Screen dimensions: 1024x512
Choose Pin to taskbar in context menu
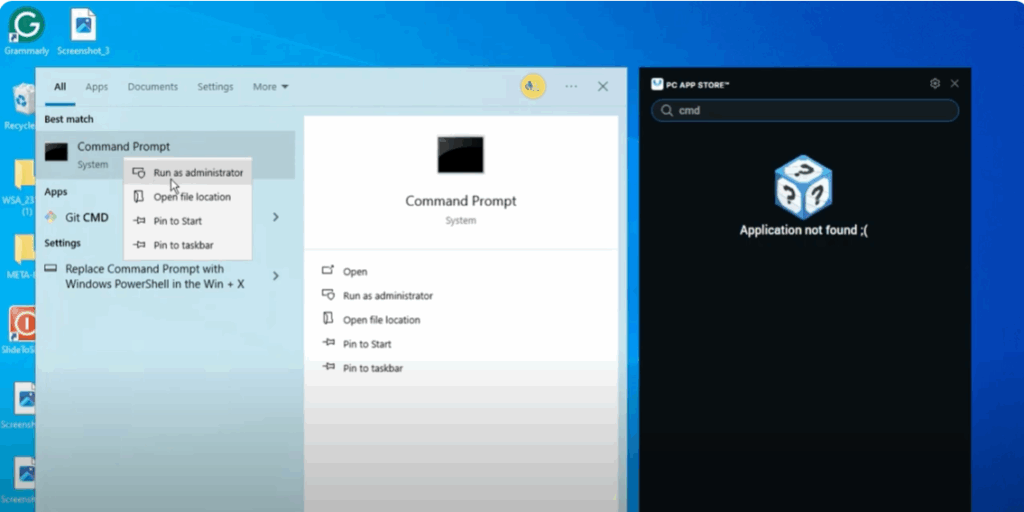click(187, 245)
